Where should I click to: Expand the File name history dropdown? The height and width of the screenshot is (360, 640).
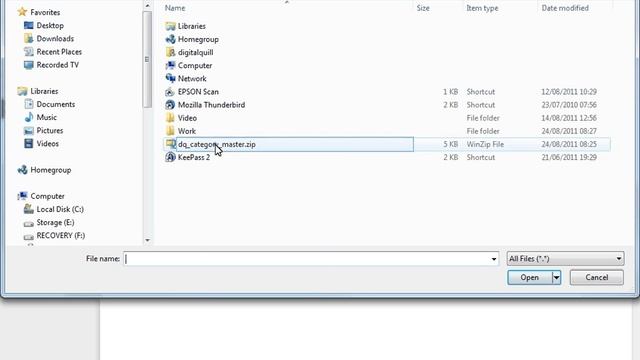493,259
